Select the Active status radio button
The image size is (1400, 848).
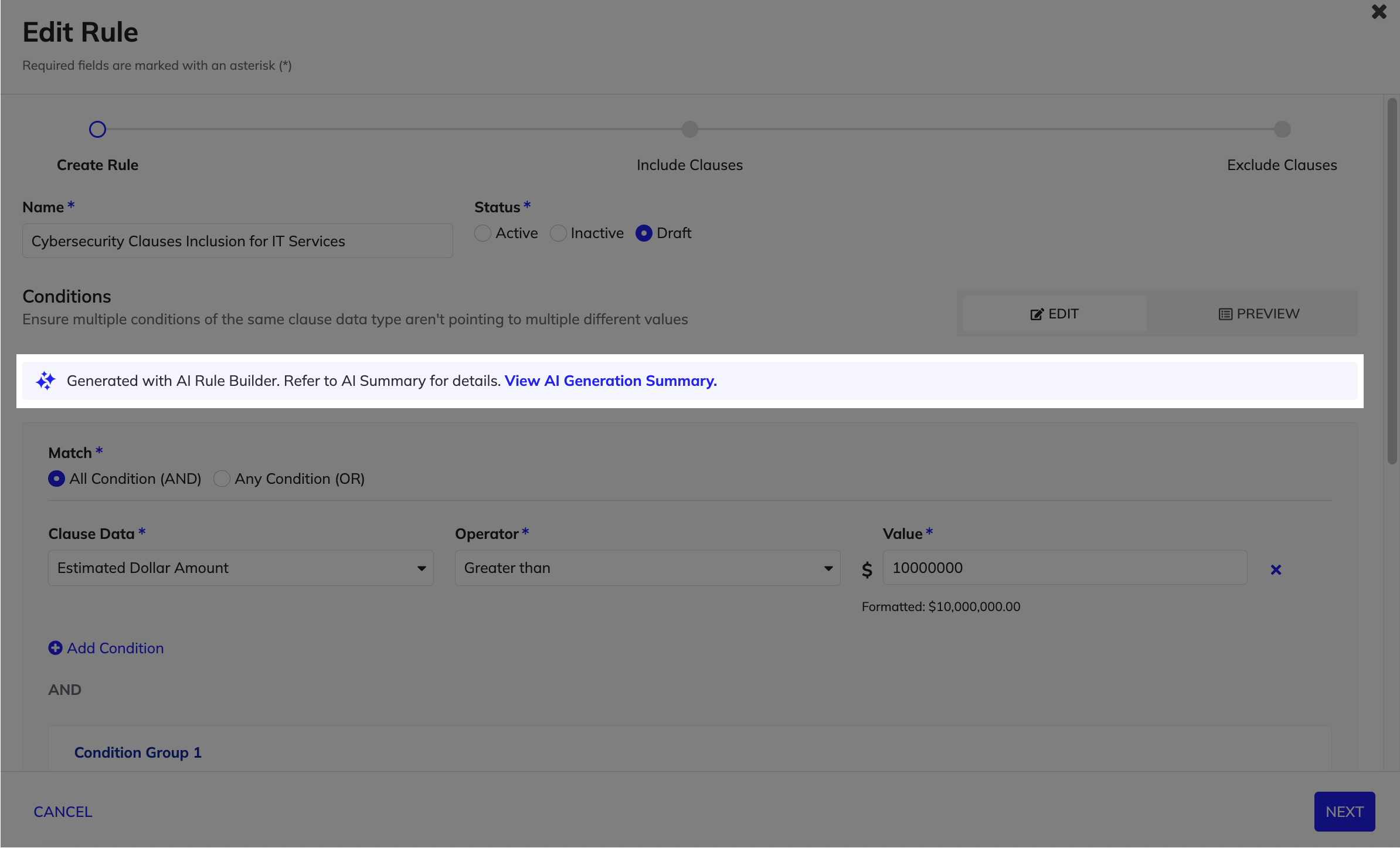coord(482,233)
